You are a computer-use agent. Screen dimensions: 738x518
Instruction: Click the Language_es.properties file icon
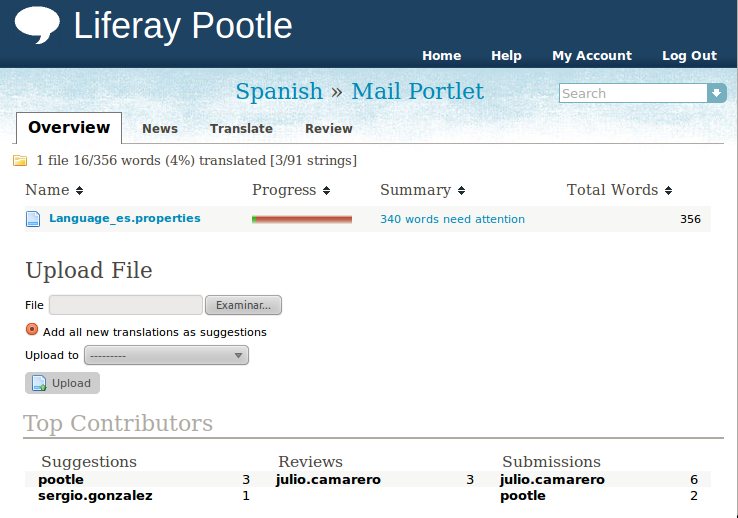[33, 219]
